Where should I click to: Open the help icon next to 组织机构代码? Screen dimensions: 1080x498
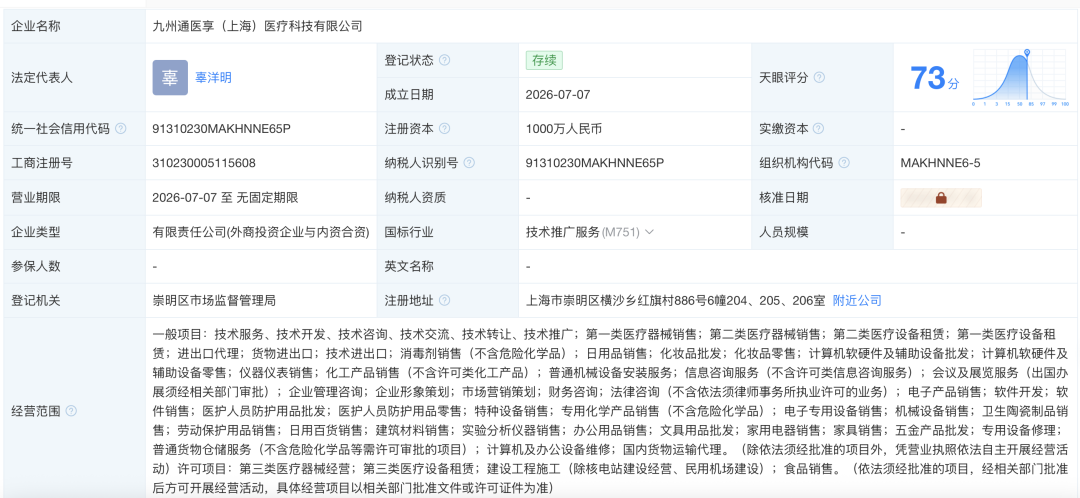click(844, 163)
